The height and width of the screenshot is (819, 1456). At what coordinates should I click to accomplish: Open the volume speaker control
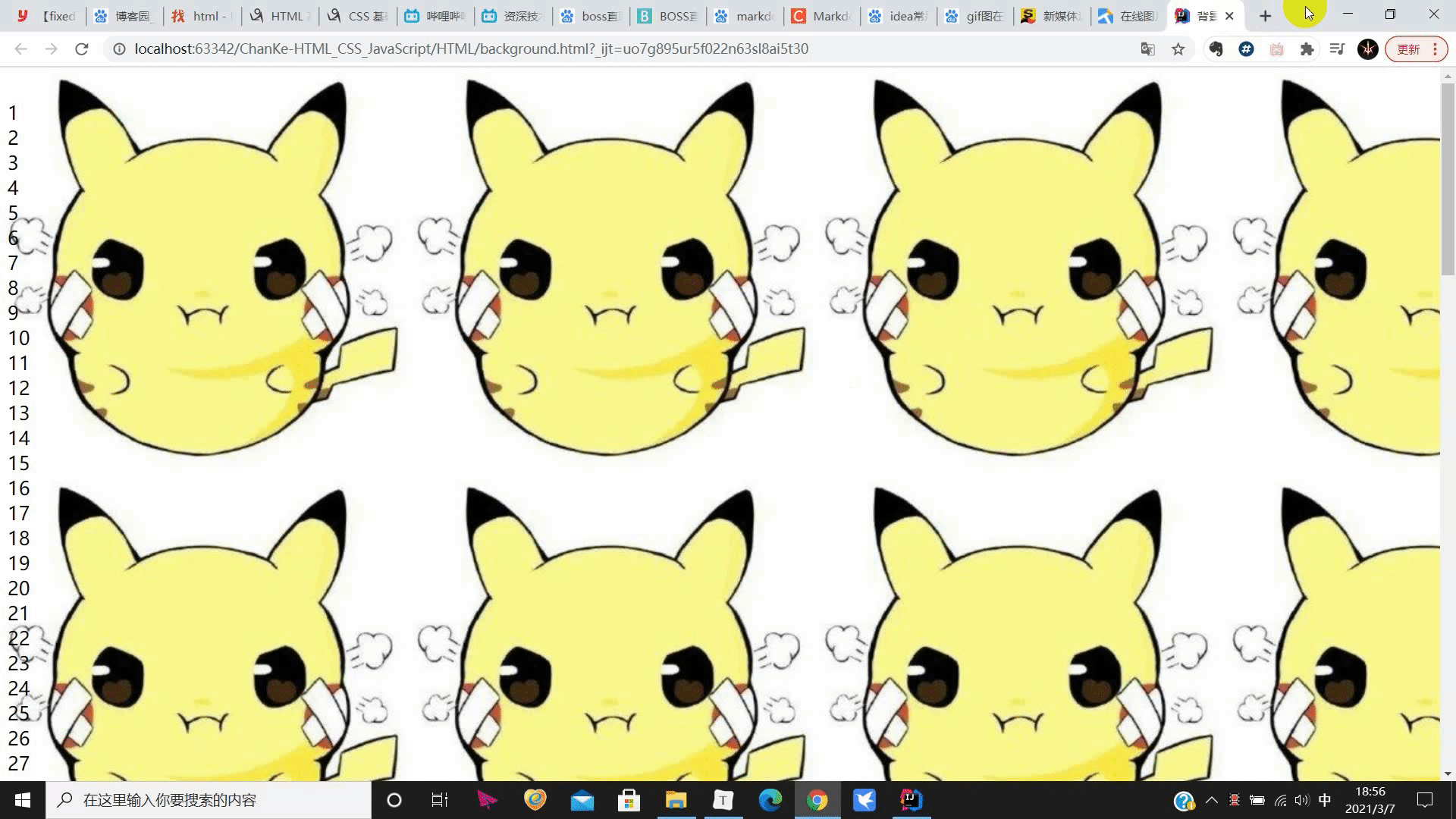pyautogui.click(x=1302, y=800)
